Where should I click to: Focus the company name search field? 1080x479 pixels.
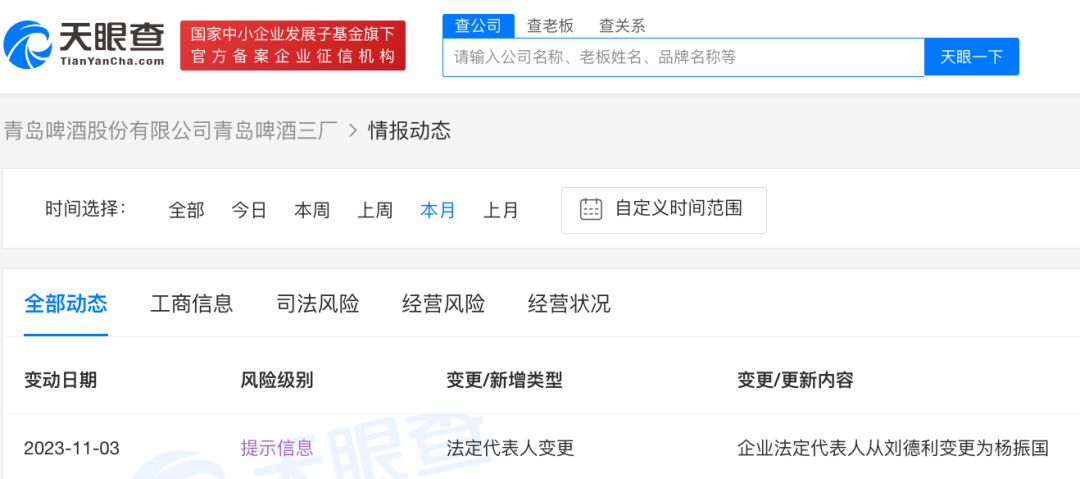click(x=683, y=57)
